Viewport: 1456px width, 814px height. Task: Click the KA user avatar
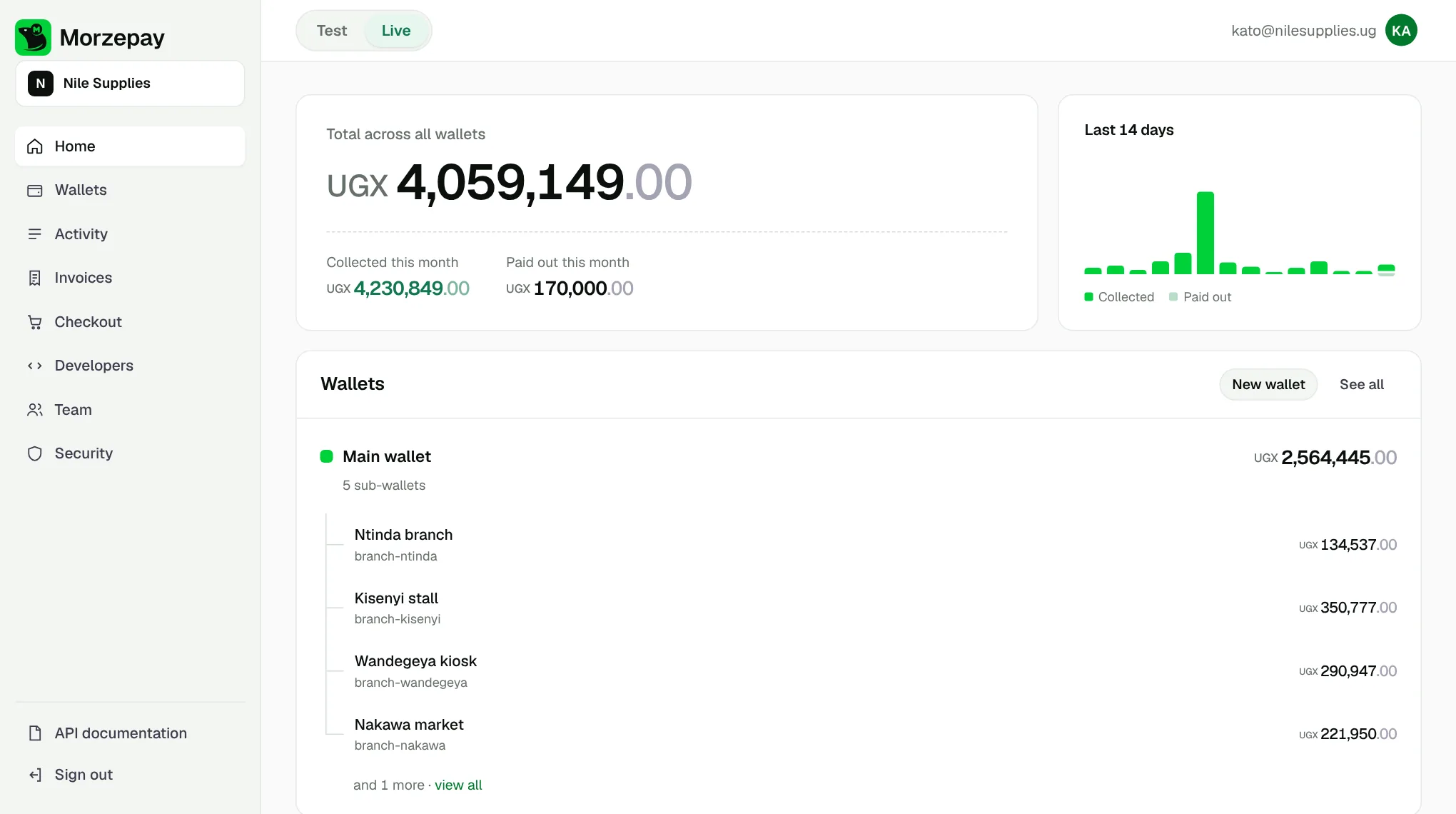1401,31
